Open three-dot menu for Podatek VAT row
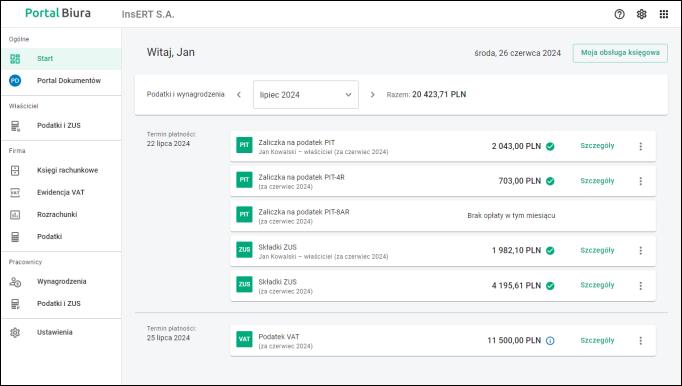This screenshot has width=682, height=386. point(640,341)
